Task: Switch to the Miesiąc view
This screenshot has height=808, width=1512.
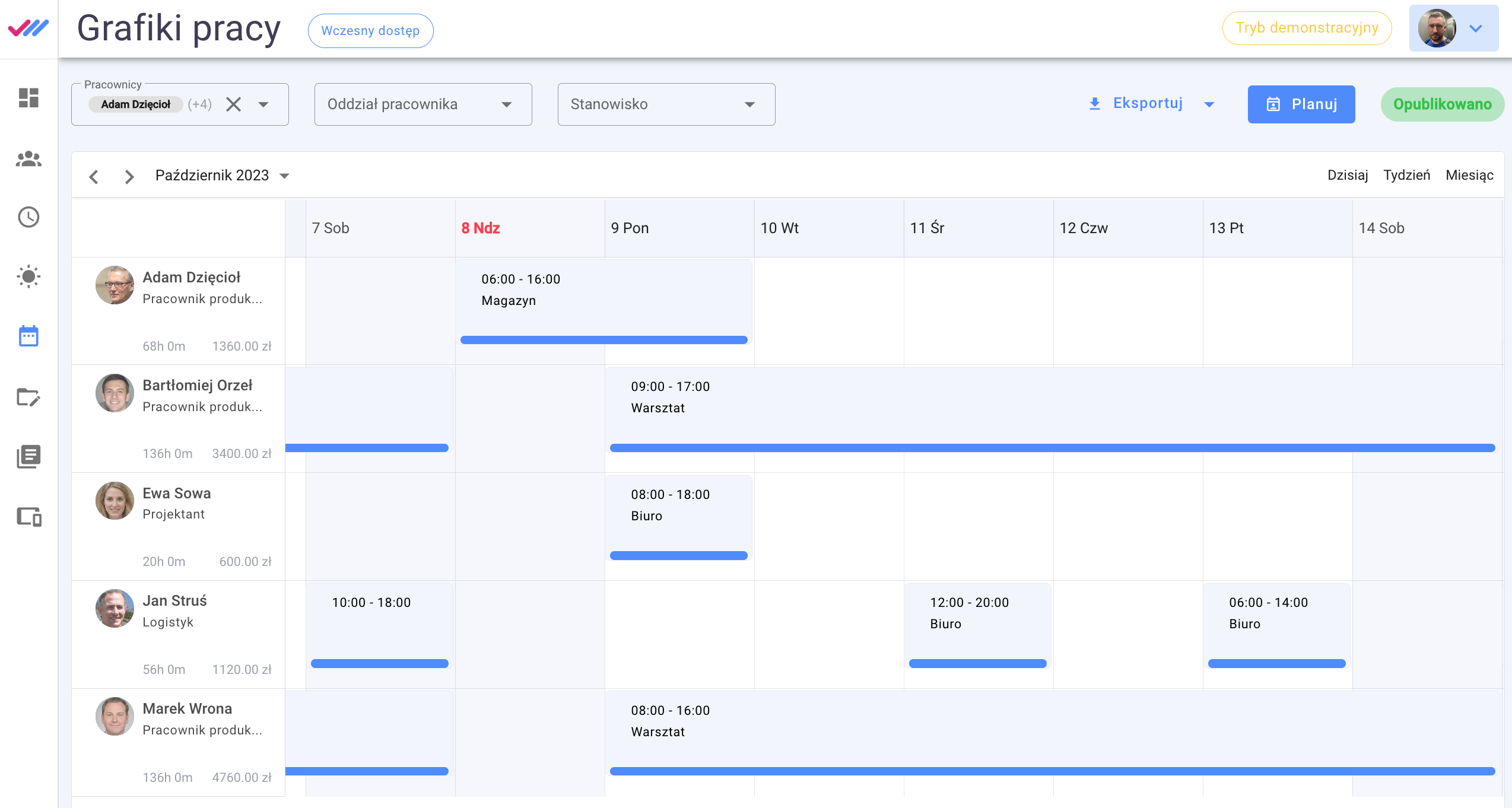Action: 1469,175
